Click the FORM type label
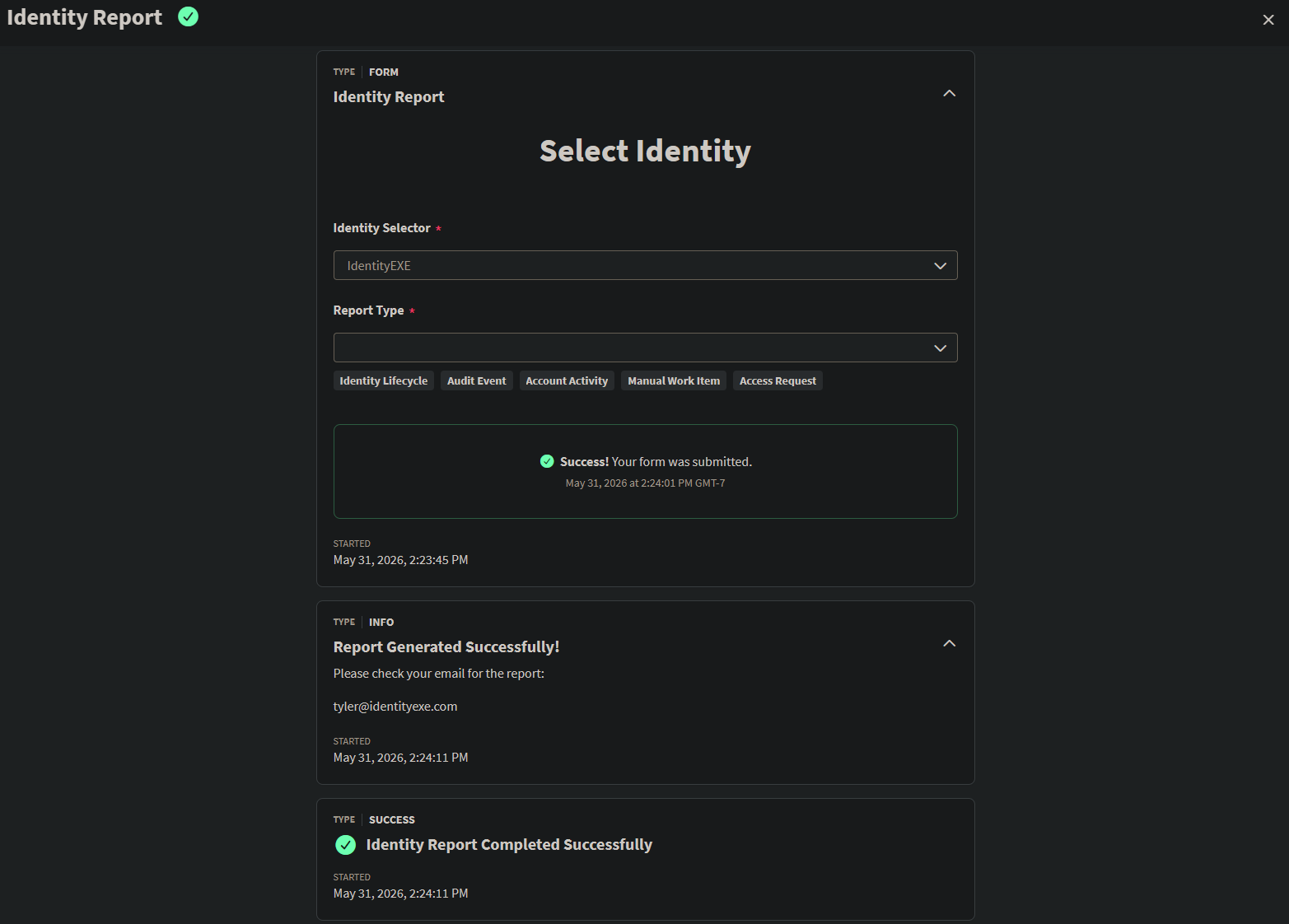 pyautogui.click(x=384, y=72)
